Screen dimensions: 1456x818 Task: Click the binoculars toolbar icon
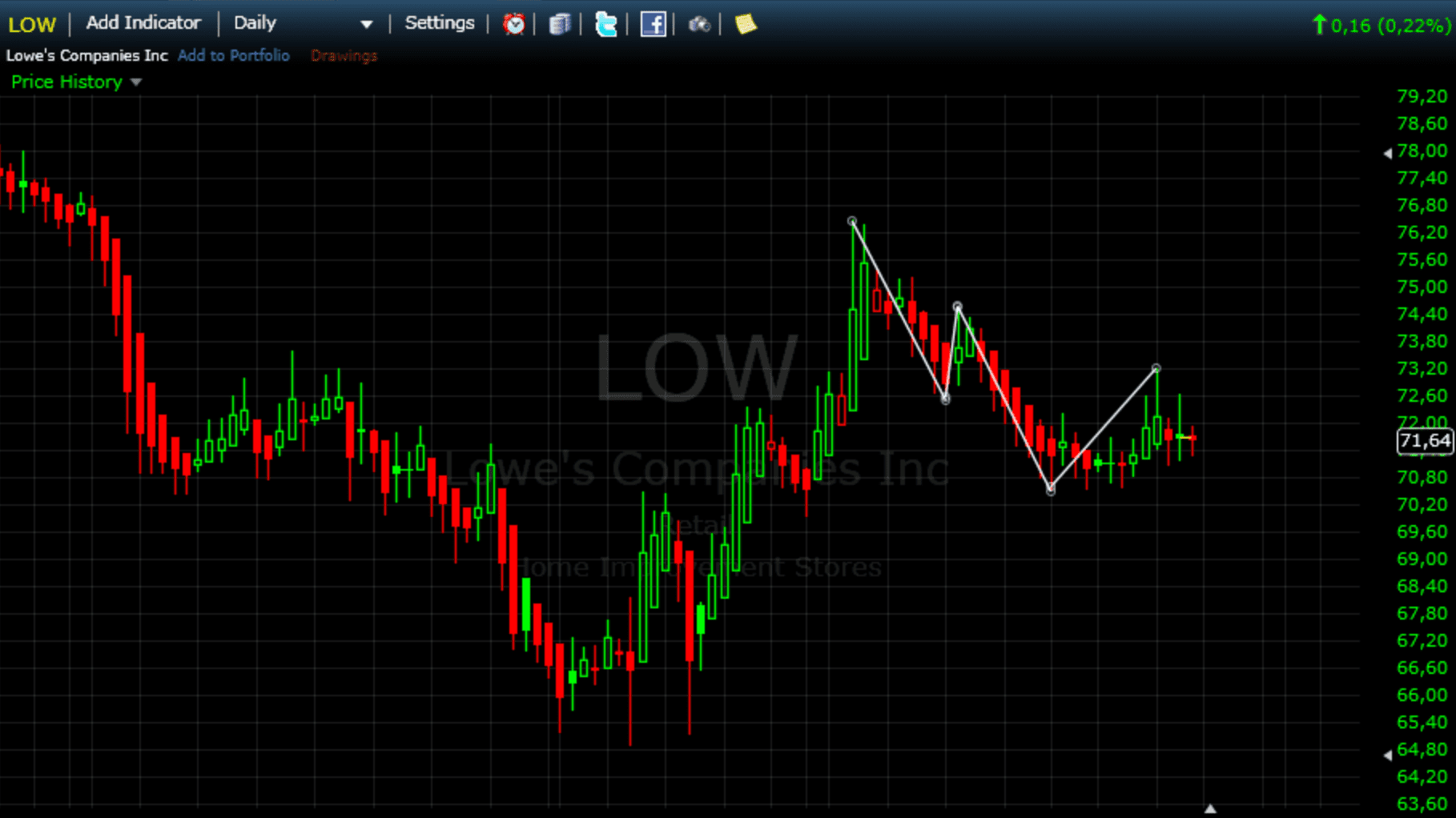point(699,24)
